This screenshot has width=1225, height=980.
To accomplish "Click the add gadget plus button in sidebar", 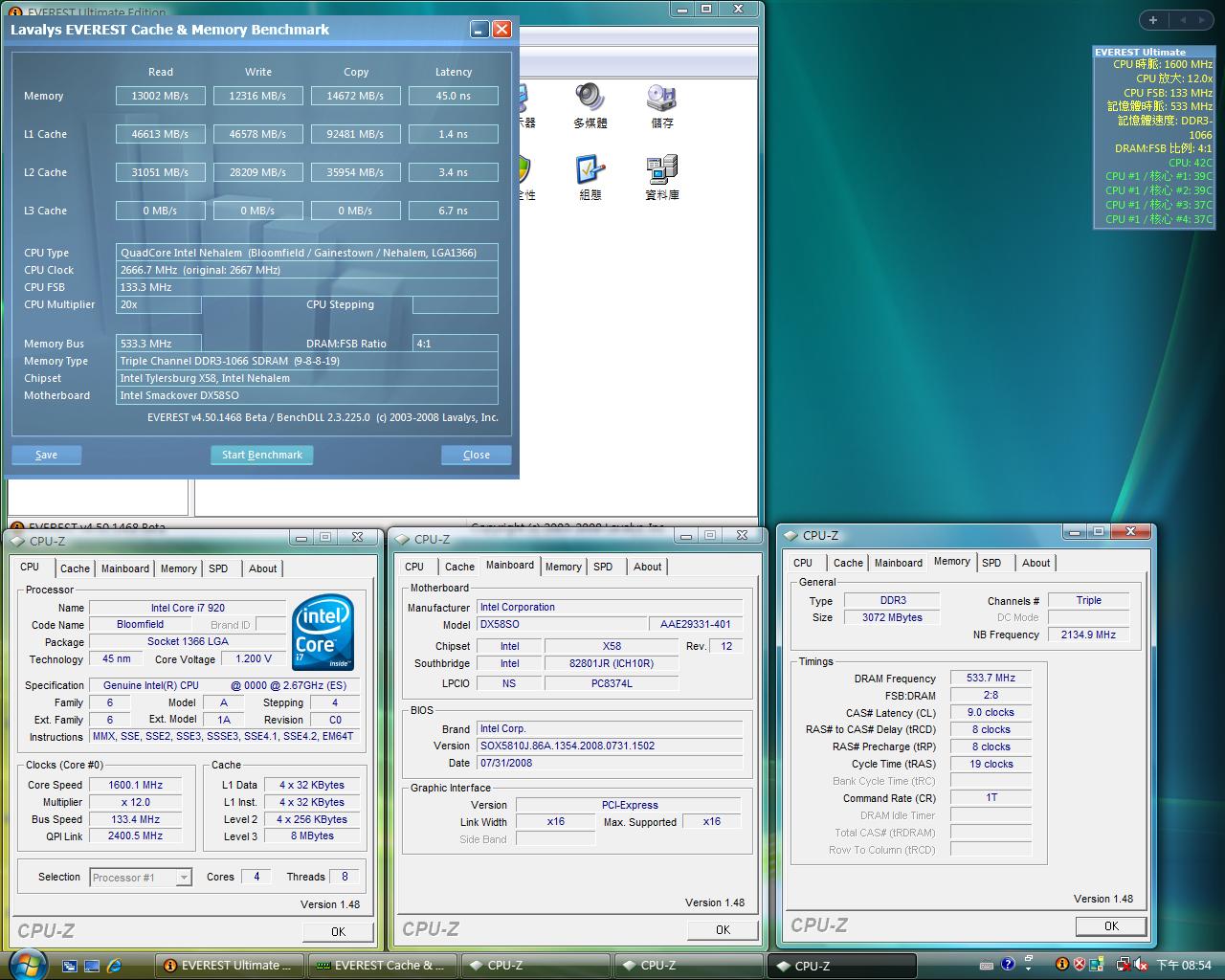I will (1153, 19).
